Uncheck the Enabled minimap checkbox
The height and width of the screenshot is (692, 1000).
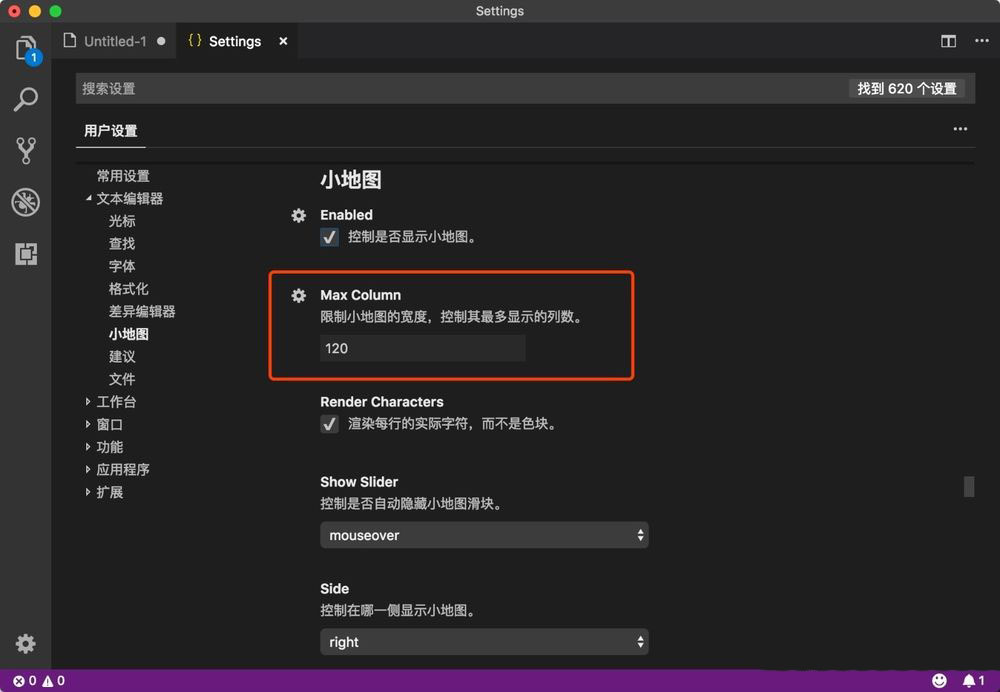point(329,237)
